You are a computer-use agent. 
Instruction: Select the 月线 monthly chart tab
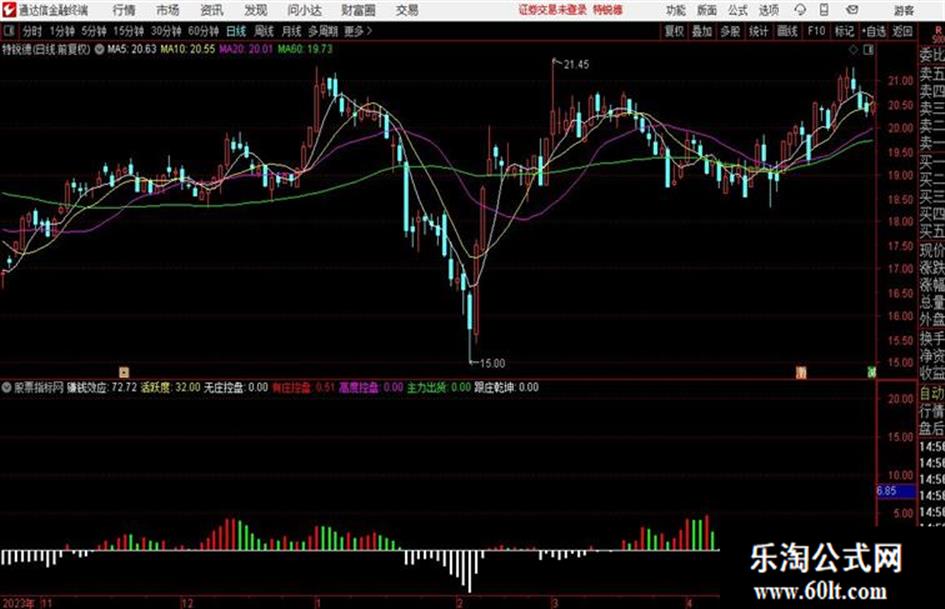(x=291, y=31)
